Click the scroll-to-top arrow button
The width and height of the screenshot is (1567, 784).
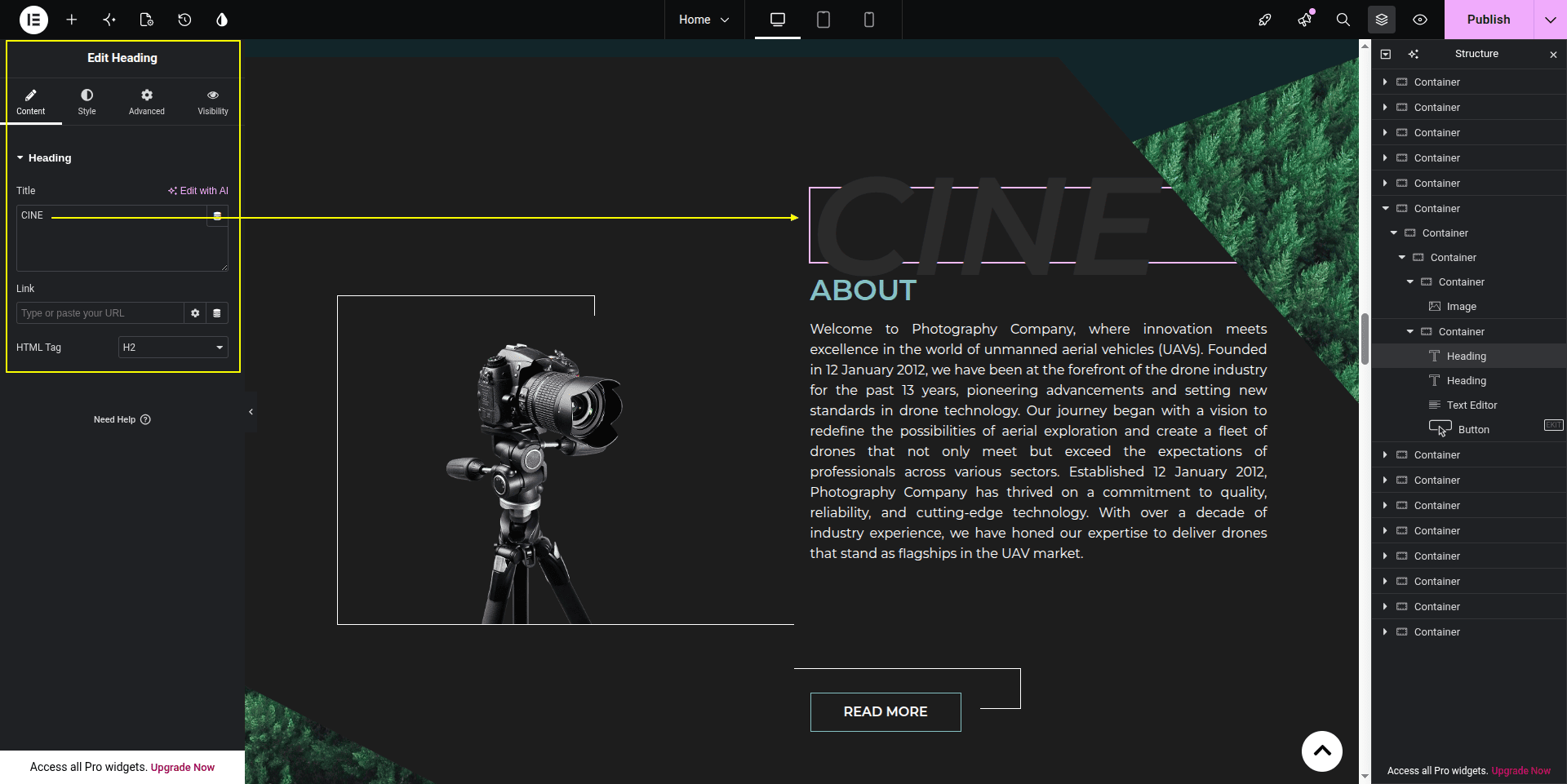1322,751
